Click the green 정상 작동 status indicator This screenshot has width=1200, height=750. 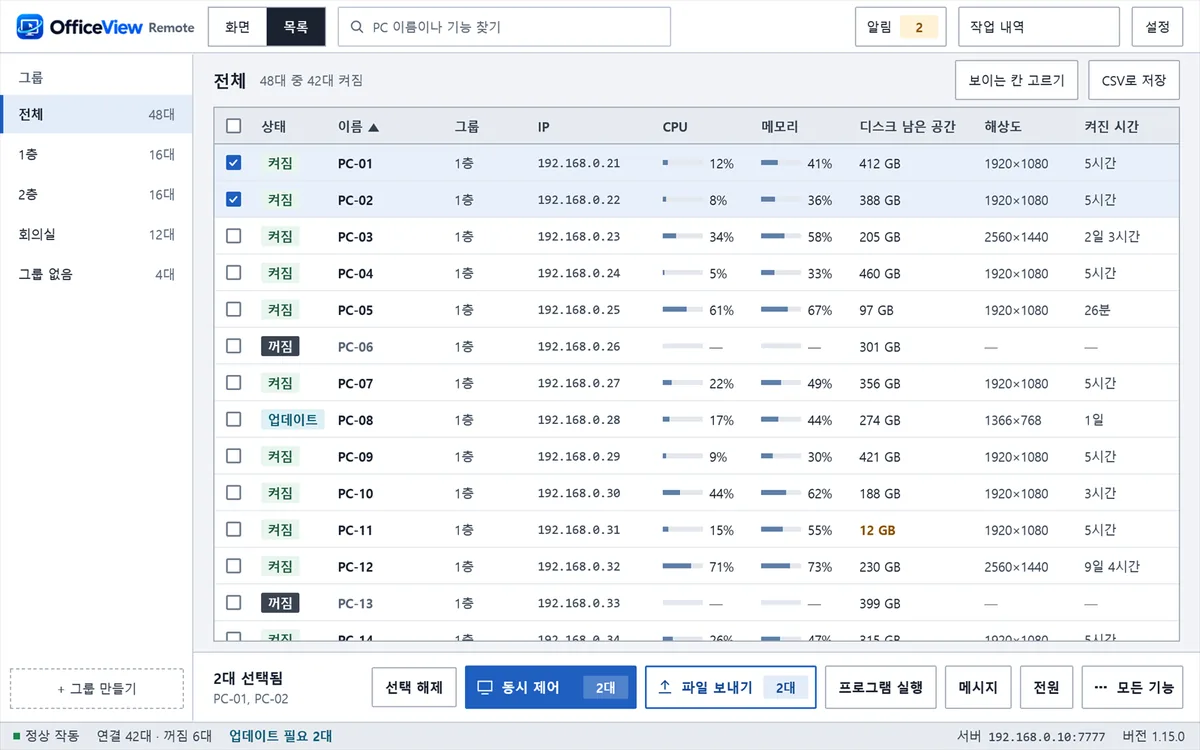[16, 736]
